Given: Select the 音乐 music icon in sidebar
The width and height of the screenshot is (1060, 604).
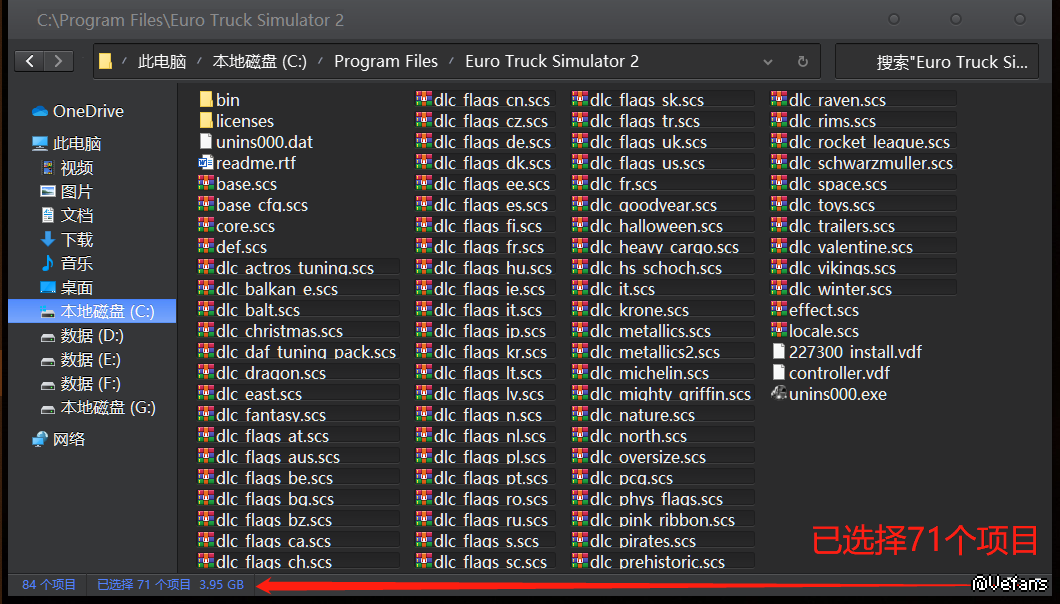Looking at the screenshot, I should 47,263.
